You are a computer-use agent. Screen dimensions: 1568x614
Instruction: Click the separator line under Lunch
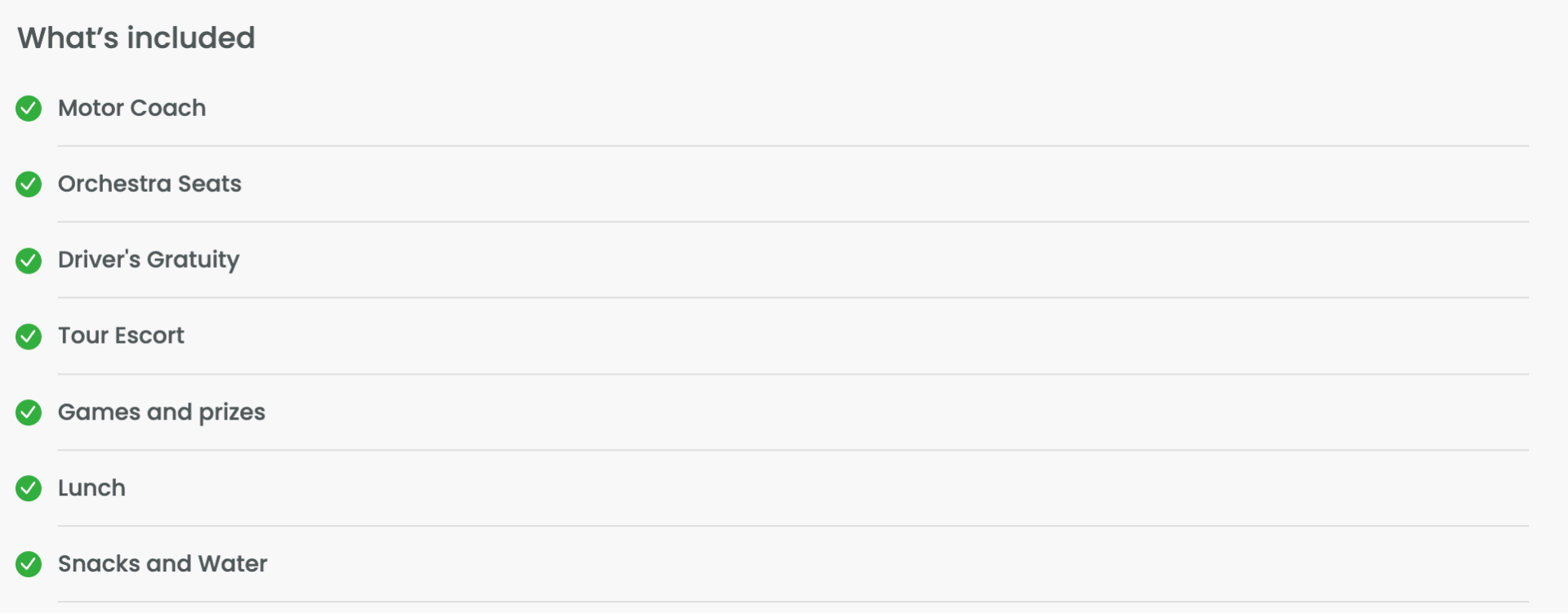coord(793,526)
